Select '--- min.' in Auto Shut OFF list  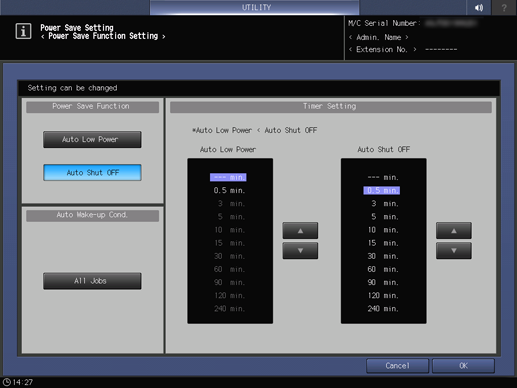[x=383, y=177]
